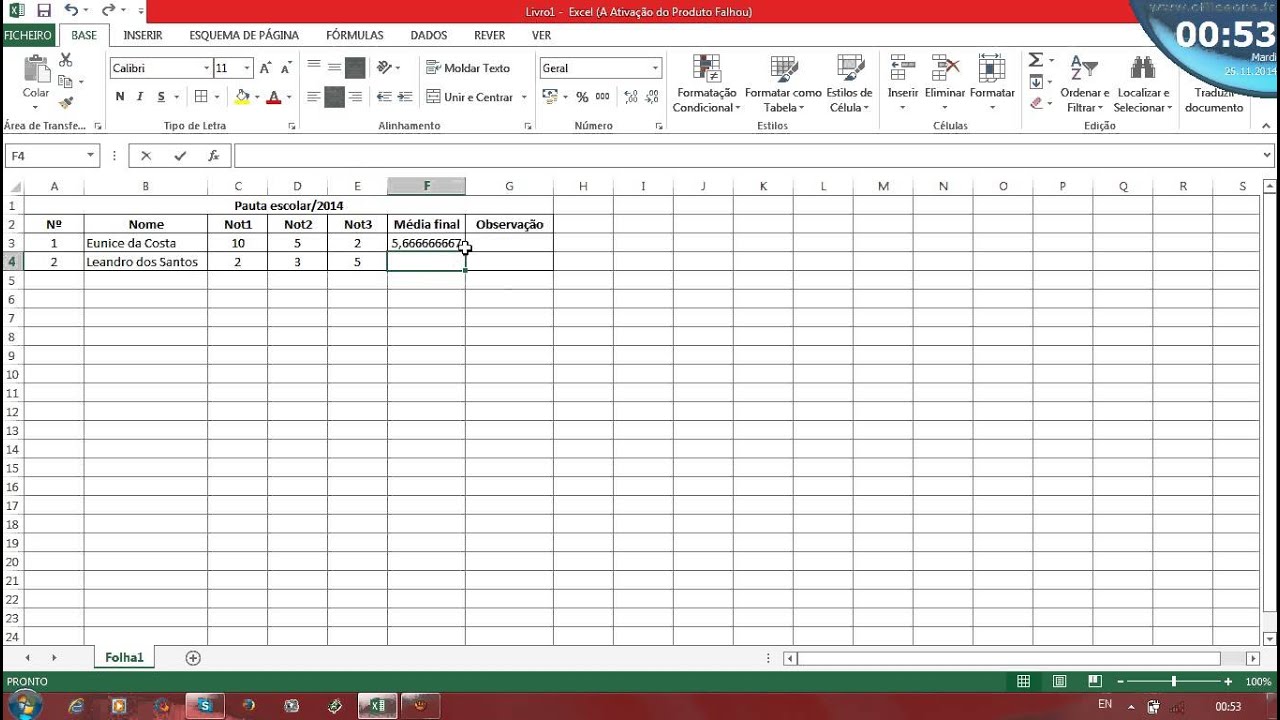Click the zoom slider in status bar
Viewport: 1280px width, 720px height.
(x=1173, y=681)
